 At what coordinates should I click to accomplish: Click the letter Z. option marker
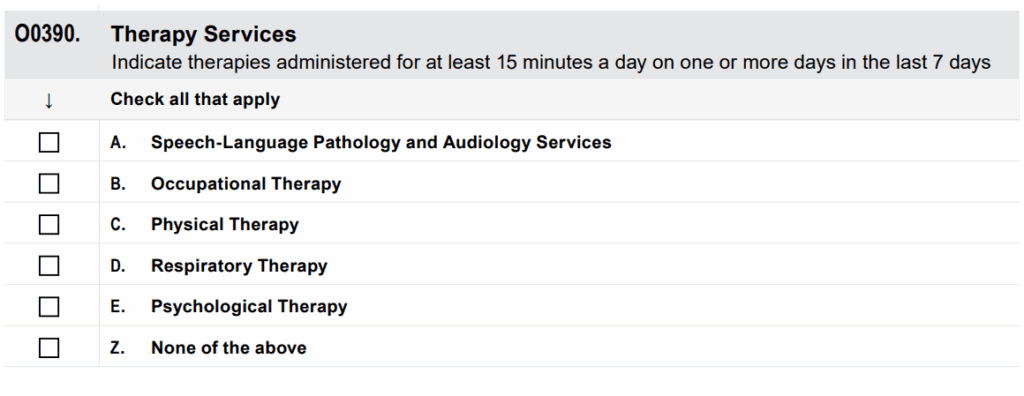coord(118,348)
